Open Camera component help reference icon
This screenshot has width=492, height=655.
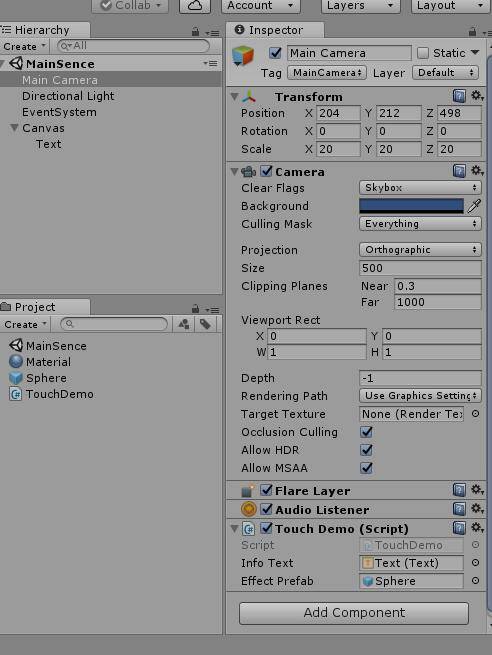coord(459,171)
